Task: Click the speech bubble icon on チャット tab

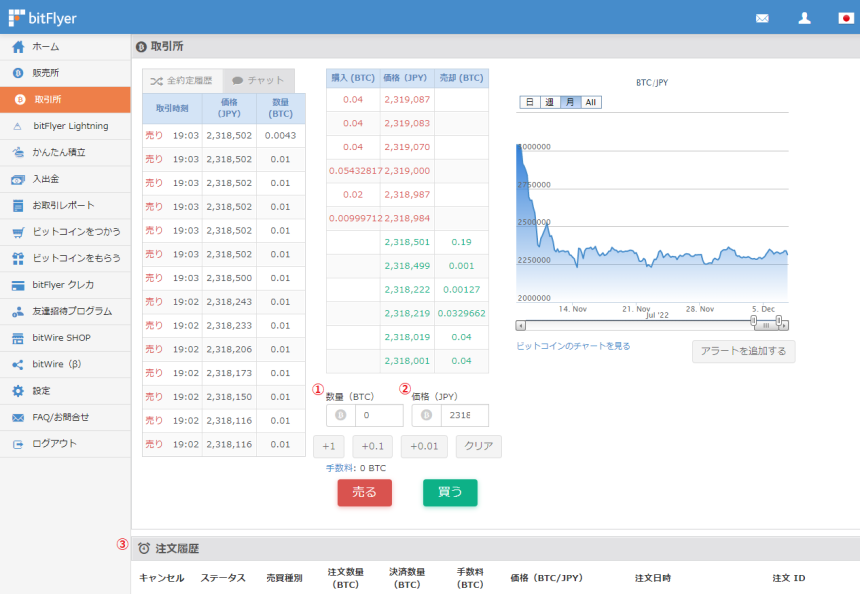Action: [237, 81]
